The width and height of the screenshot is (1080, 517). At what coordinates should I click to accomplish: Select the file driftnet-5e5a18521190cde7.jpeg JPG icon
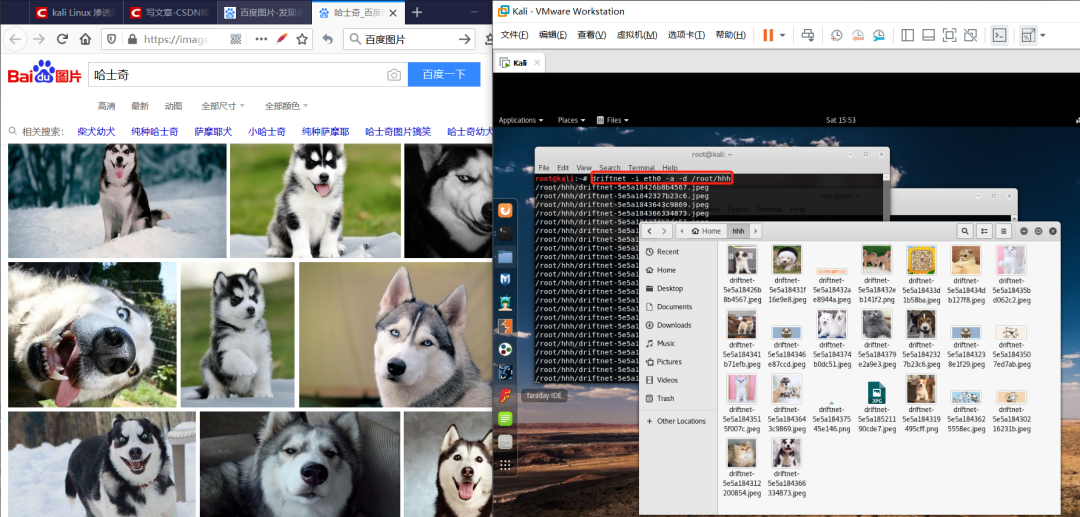click(876, 393)
